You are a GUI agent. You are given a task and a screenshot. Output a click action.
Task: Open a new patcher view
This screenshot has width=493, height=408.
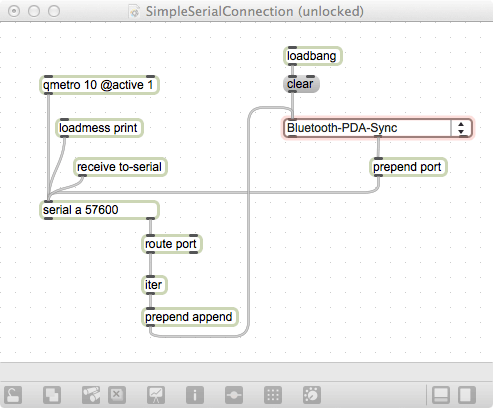[52, 395]
